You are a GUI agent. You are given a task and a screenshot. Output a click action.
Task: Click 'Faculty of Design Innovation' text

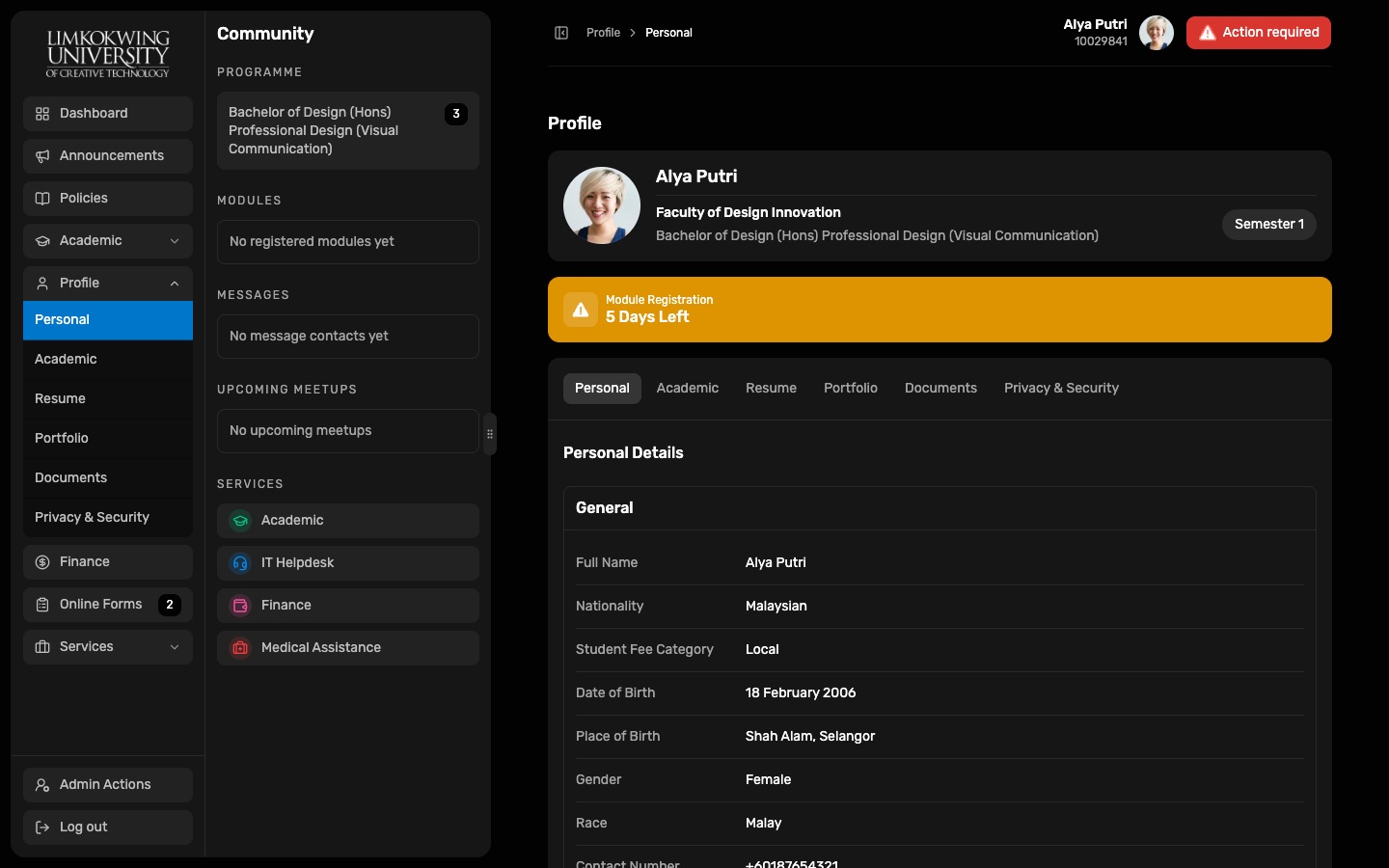tap(749, 213)
